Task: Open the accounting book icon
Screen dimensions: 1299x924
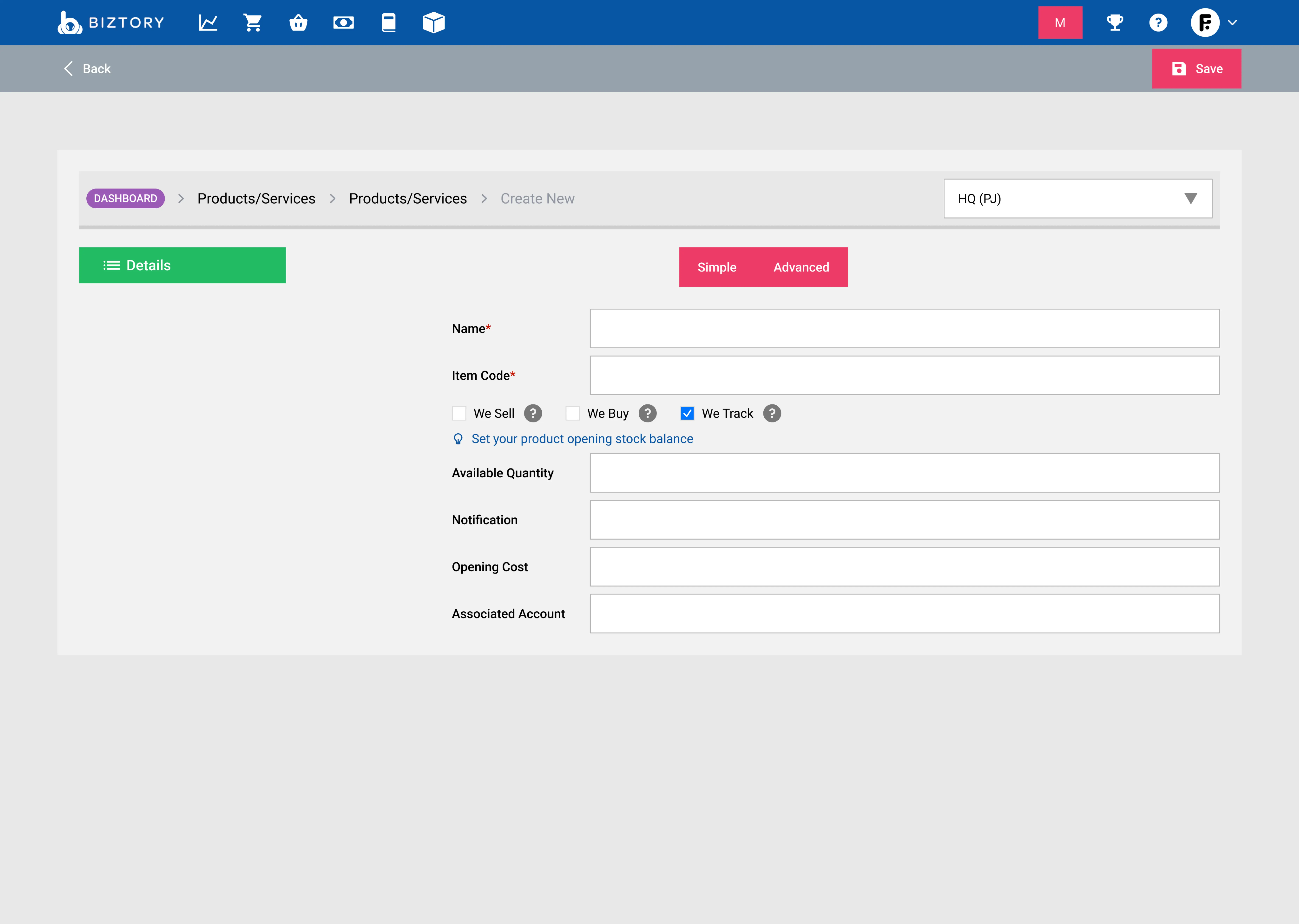Action: point(389,23)
